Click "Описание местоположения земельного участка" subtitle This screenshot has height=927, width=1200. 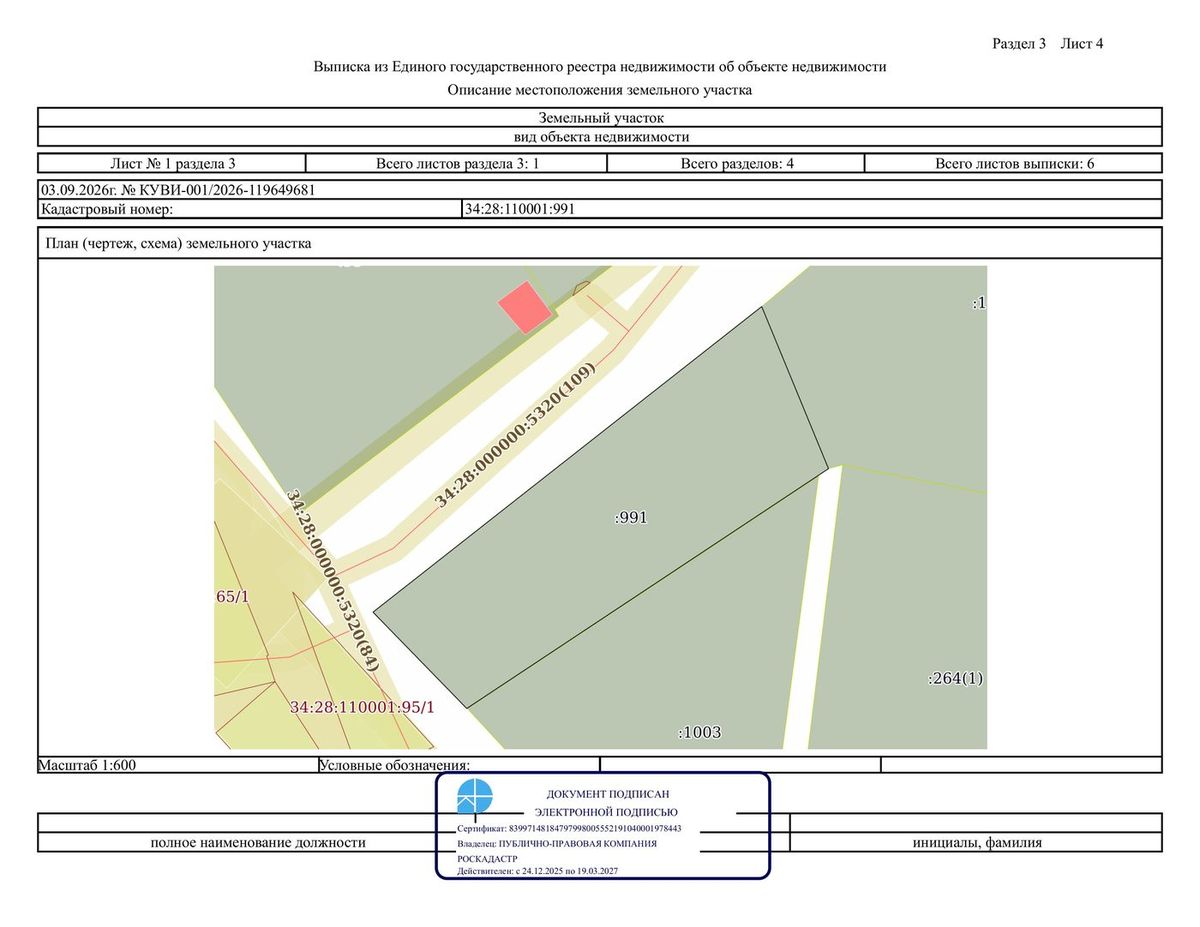tap(600, 90)
